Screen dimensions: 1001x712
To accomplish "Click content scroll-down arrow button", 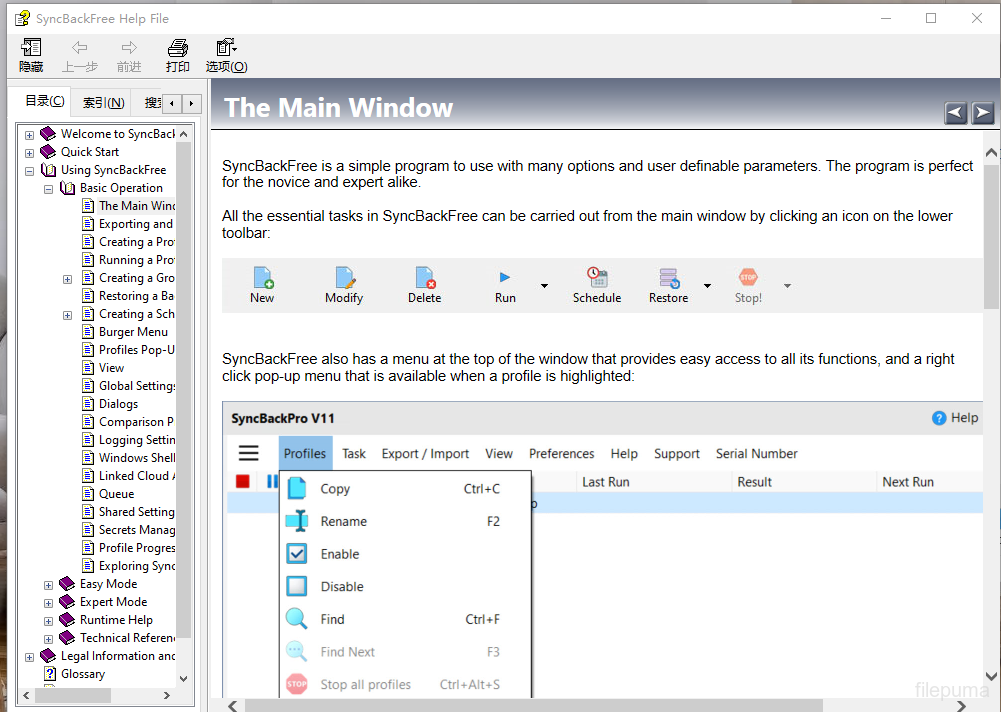I will tap(991, 676).
